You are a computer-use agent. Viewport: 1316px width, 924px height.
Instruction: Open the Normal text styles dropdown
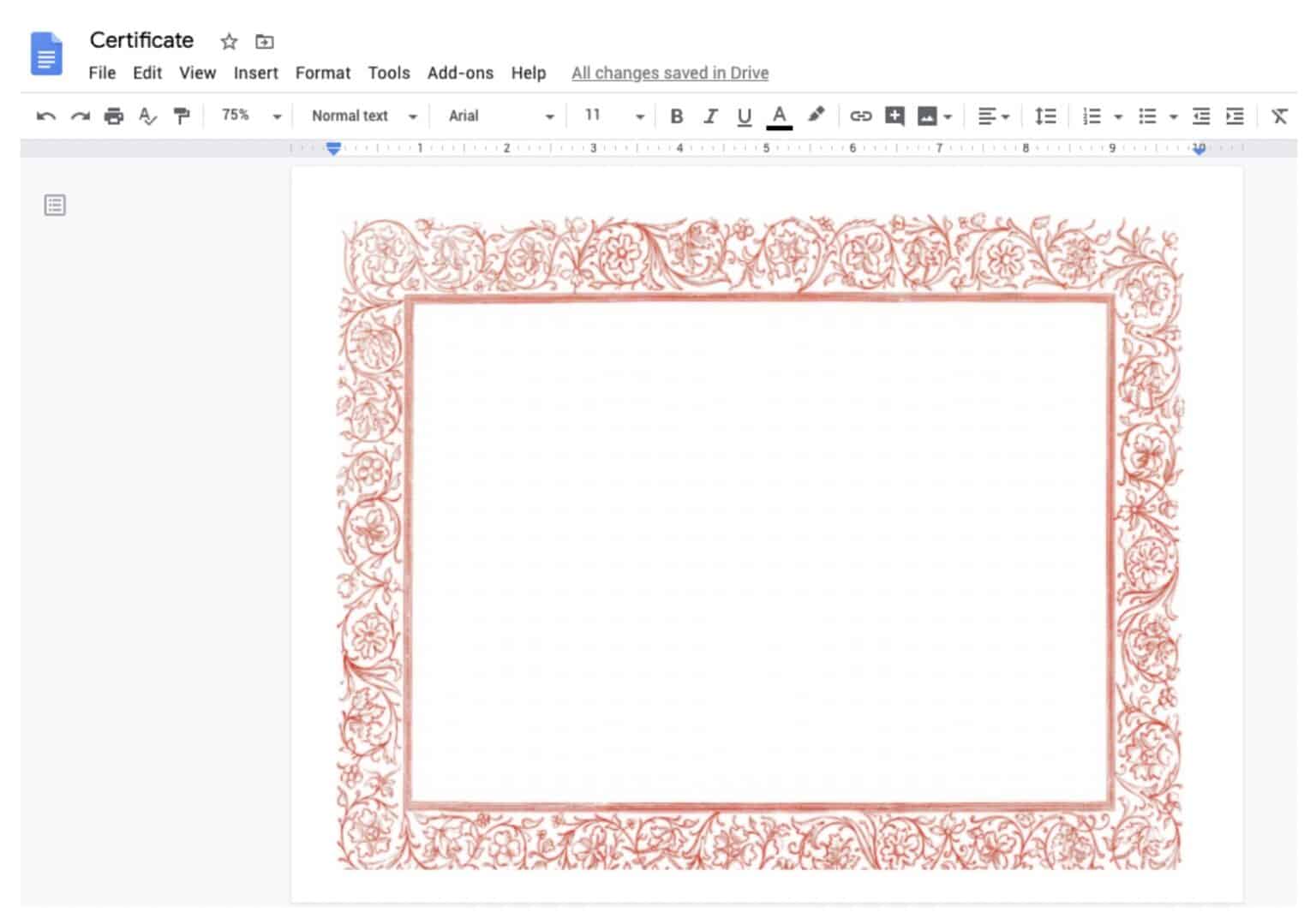364,116
